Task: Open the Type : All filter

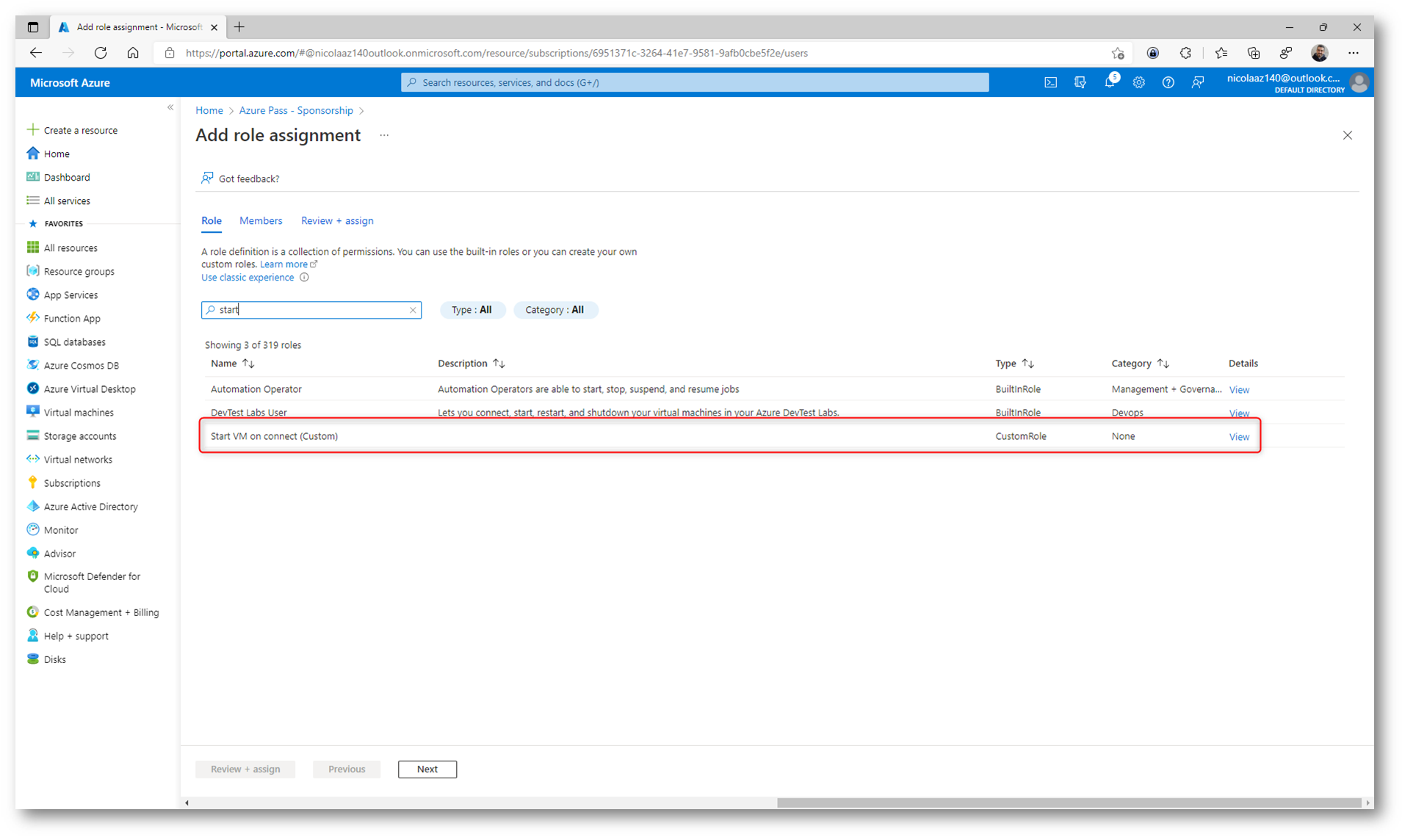Action: coord(472,310)
